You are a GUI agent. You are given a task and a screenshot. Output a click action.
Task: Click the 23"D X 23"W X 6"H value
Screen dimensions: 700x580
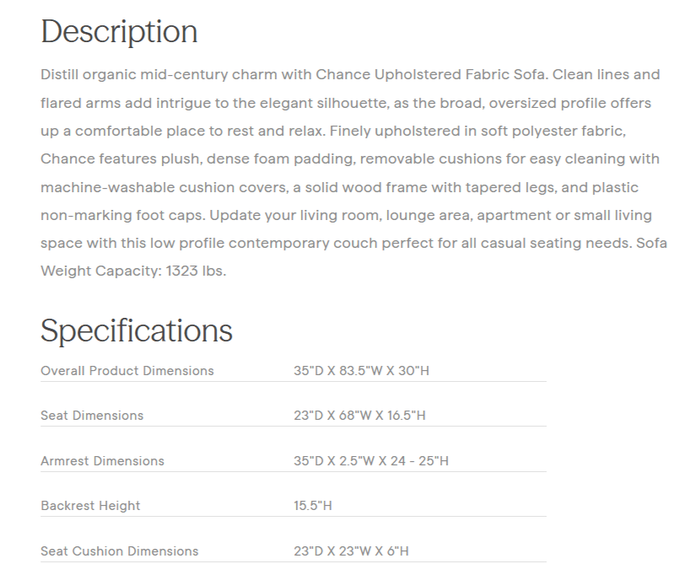(x=351, y=551)
